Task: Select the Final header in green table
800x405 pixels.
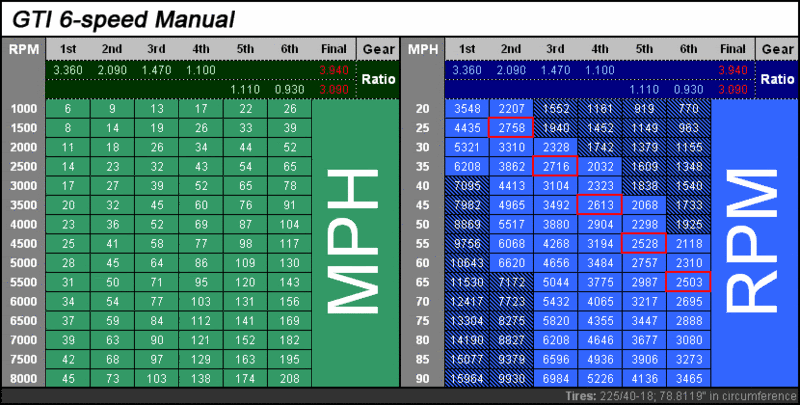Action: tap(334, 49)
